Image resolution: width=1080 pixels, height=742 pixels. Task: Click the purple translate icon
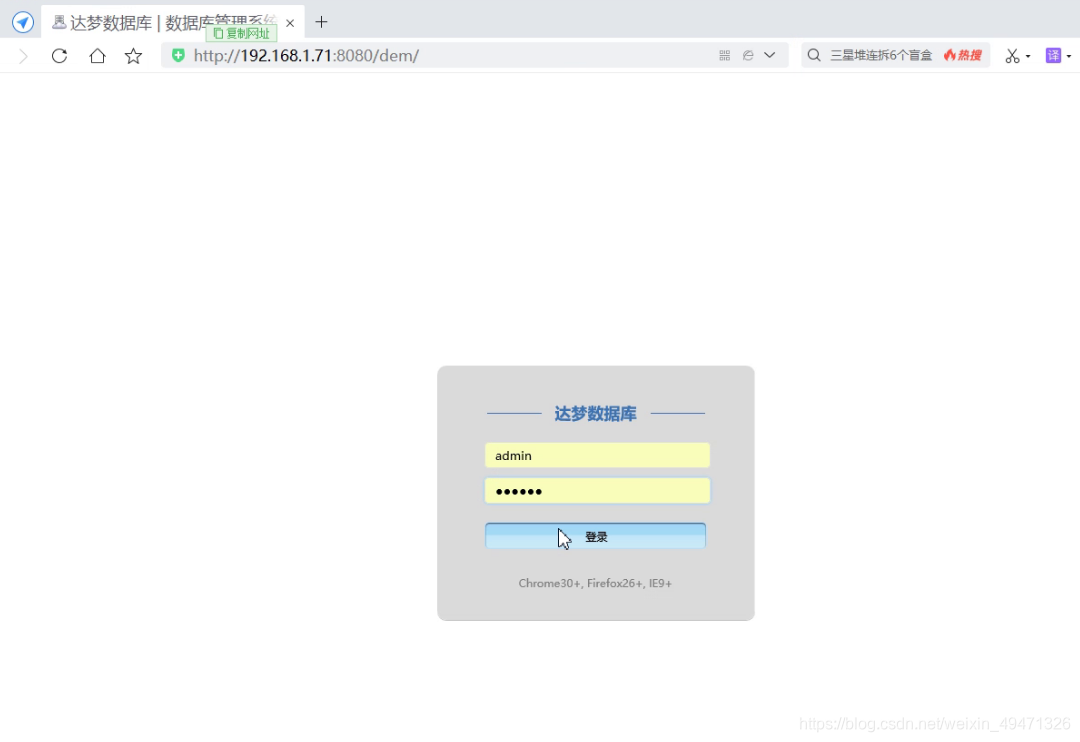(x=1053, y=55)
